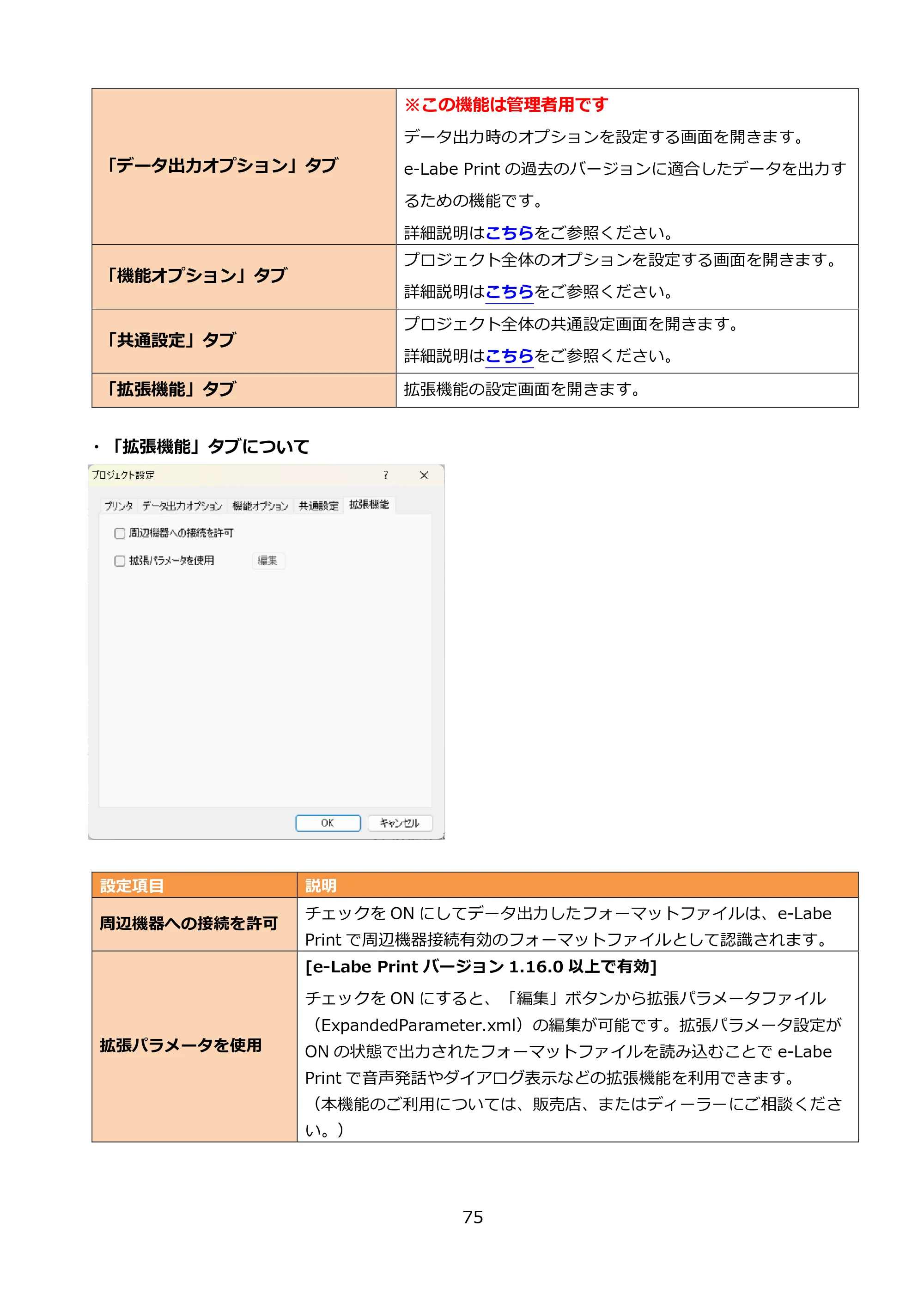Viewport: 924px width, 1307px height.
Task: Click the 拡張パラメータを使用 table cell
Action: point(195,1046)
